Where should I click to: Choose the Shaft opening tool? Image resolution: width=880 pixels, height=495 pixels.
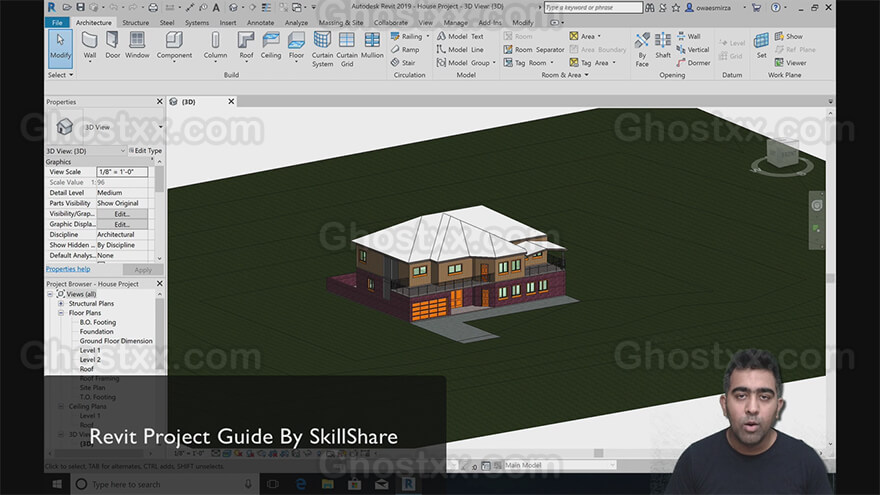(x=663, y=46)
